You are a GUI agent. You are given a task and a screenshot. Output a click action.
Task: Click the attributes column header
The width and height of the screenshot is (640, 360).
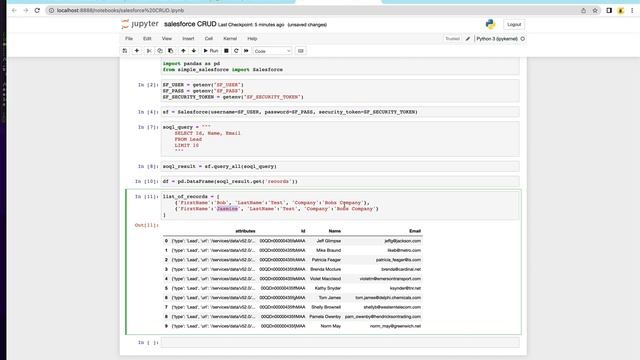(245, 231)
